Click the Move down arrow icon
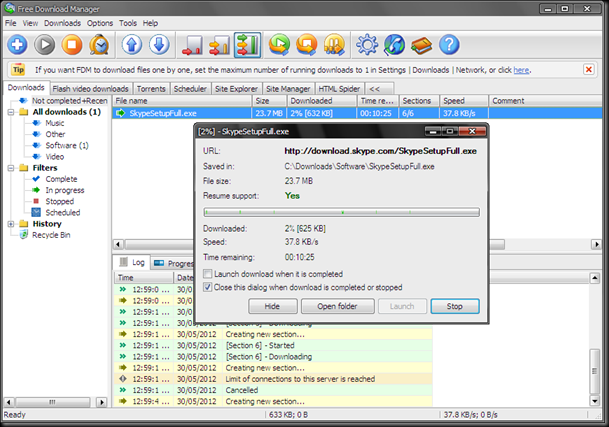Image resolution: width=609 pixels, height=427 pixels. 159,45
